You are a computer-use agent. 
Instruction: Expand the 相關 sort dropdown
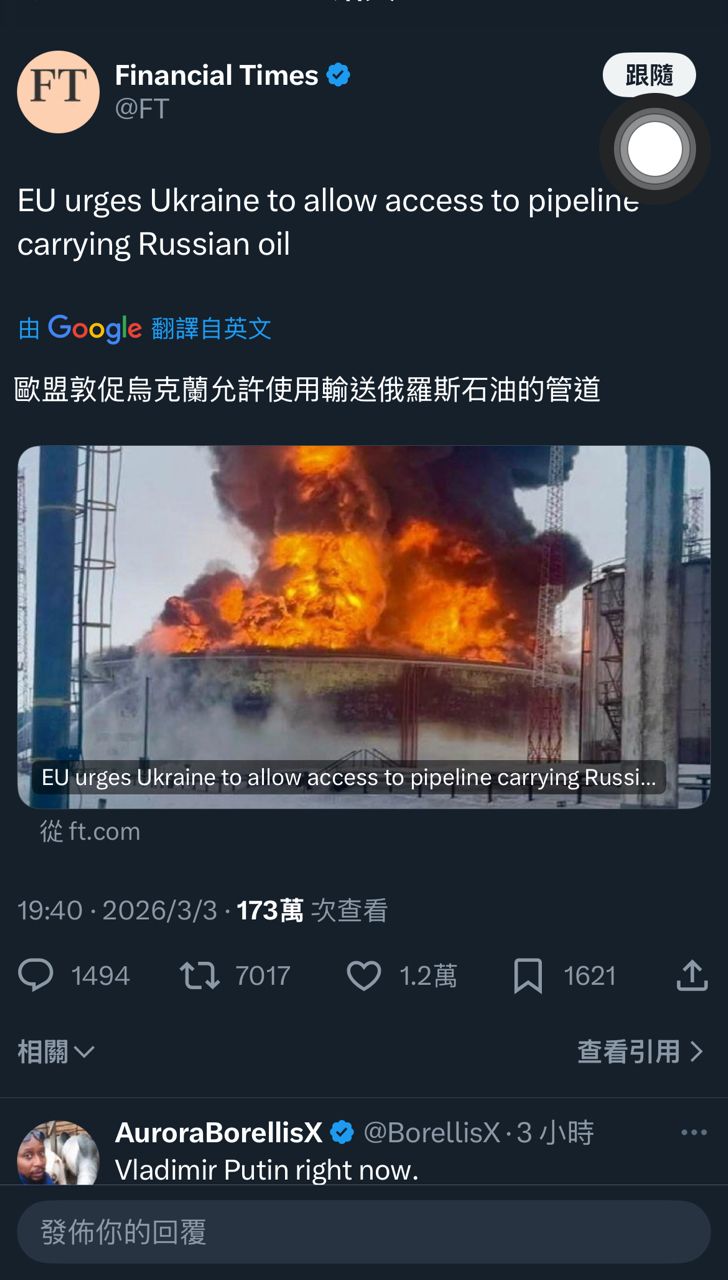point(56,1051)
